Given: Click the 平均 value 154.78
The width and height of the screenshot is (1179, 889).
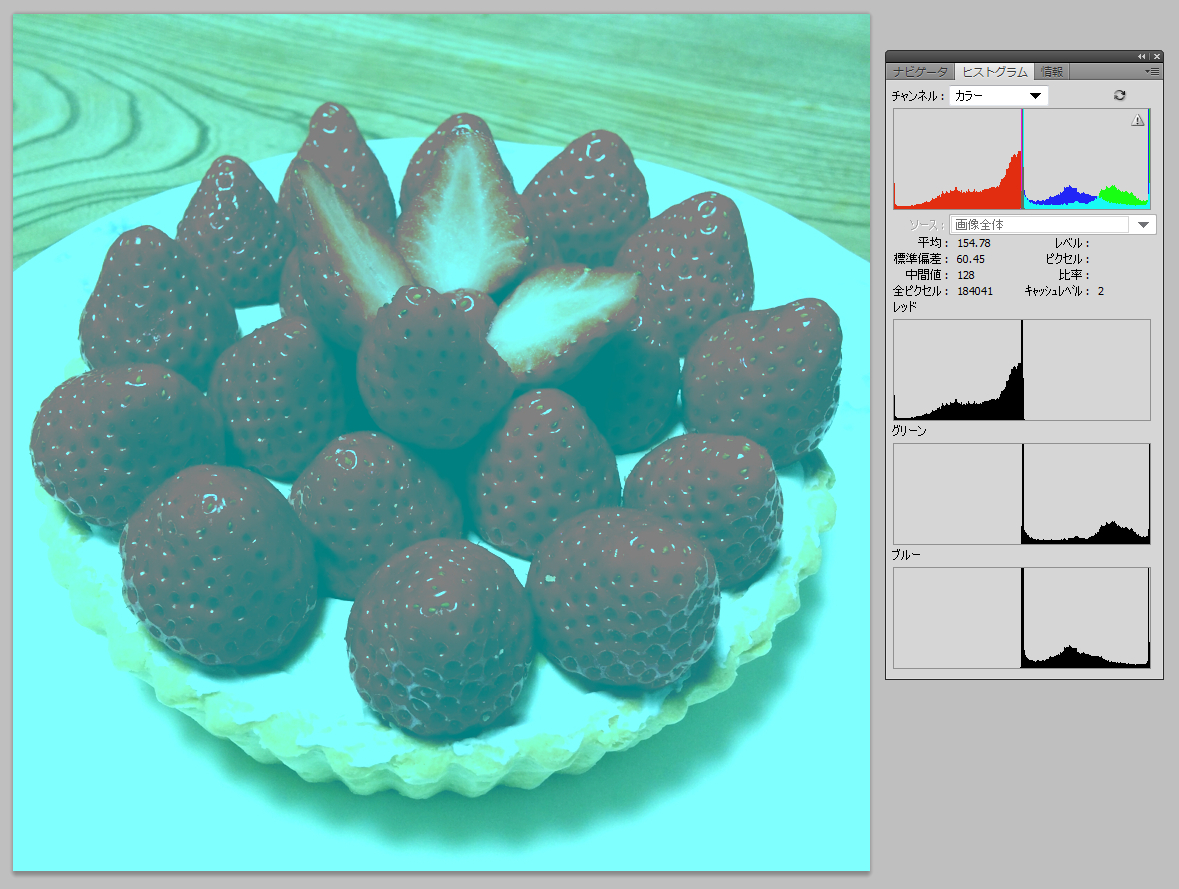Looking at the screenshot, I should click(x=974, y=243).
